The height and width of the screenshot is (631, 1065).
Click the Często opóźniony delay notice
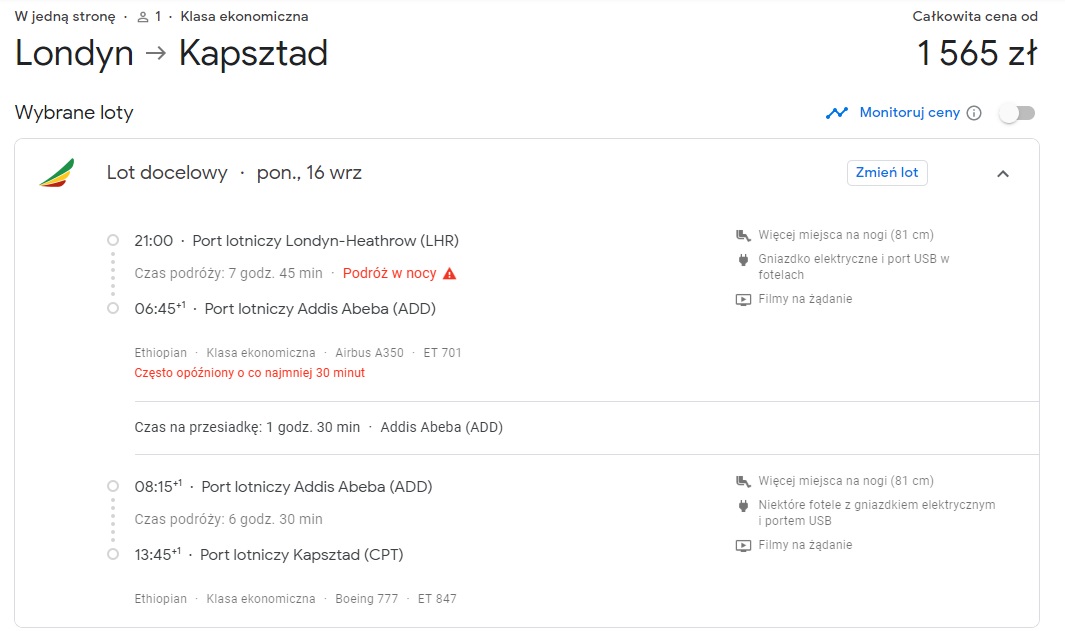coord(249,373)
